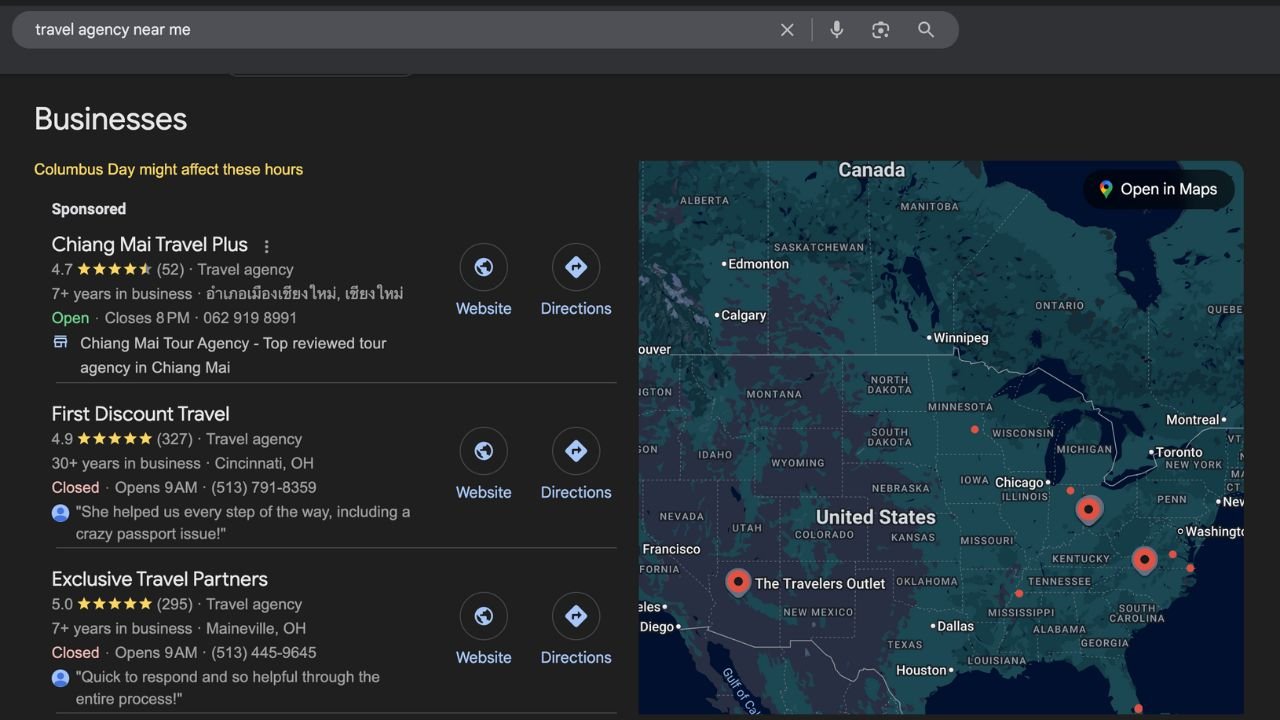Image resolution: width=1280 pixels, height=720 pixels.
Task: Open the First Discount Travel listing
Action: 140,414
